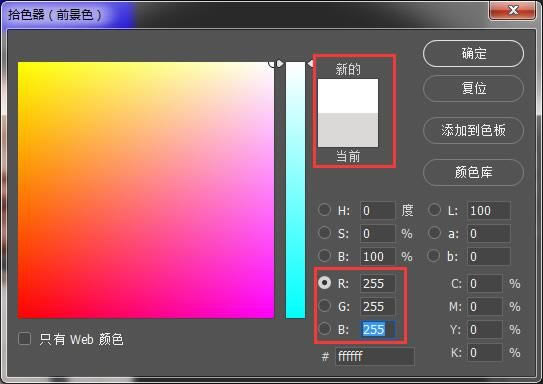This screenshot has width=543, height=384.
Task: Click the highlighted blue B value field
Action: click(x=377, y=329)
